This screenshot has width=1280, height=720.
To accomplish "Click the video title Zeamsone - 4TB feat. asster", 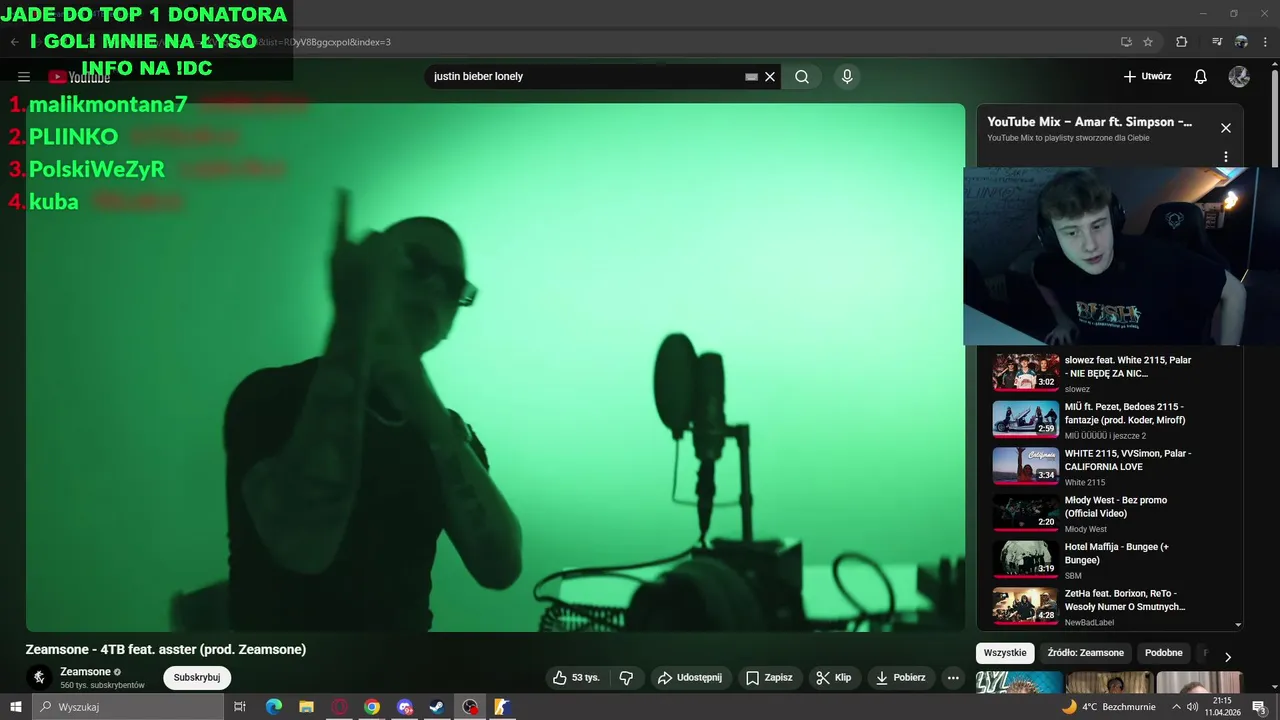I will coord(166,650).
